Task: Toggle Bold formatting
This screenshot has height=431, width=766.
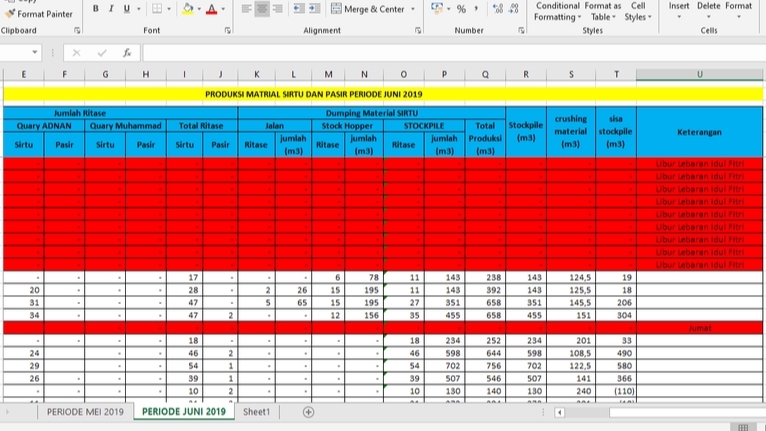Action: tap(96, 8)
